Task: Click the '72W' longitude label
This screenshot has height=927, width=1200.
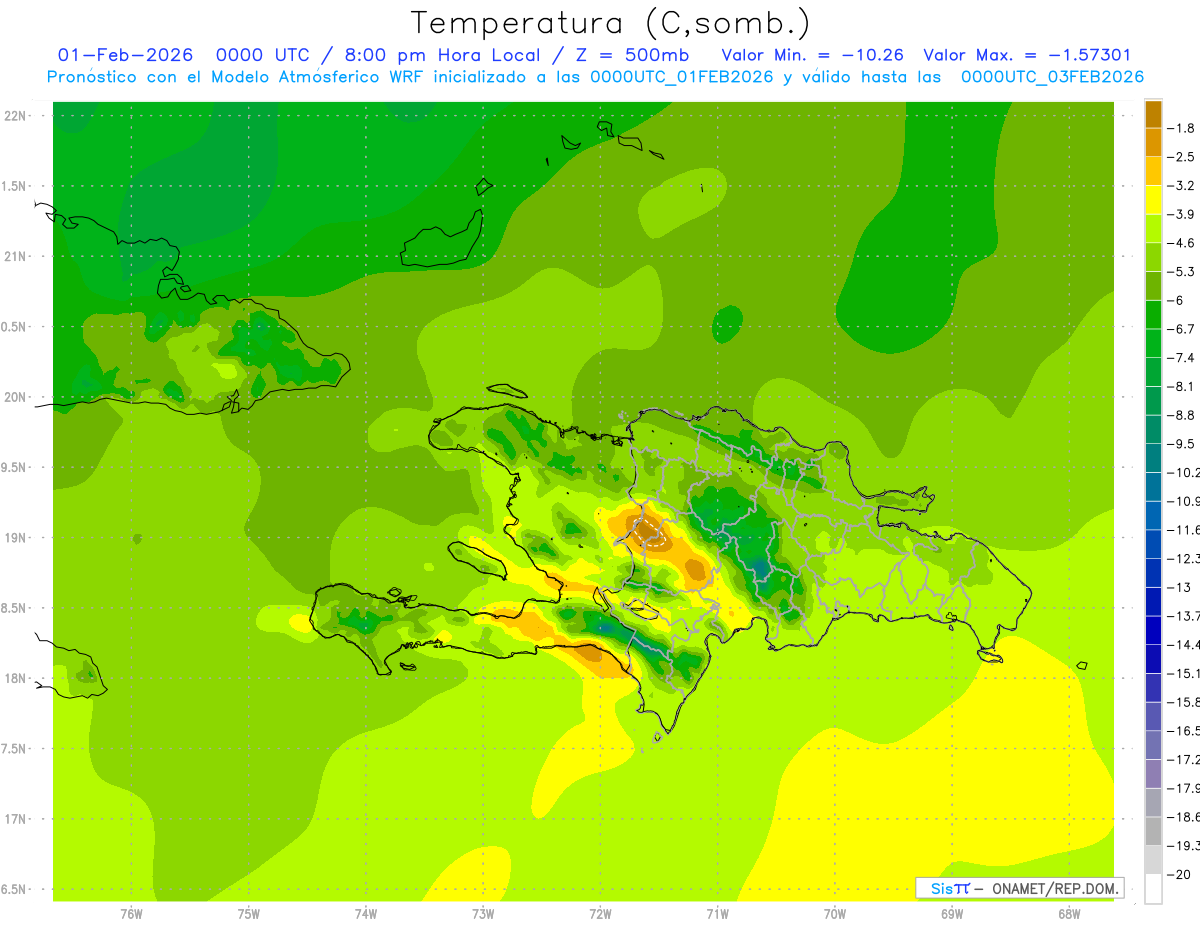Action: coord(600,914)
